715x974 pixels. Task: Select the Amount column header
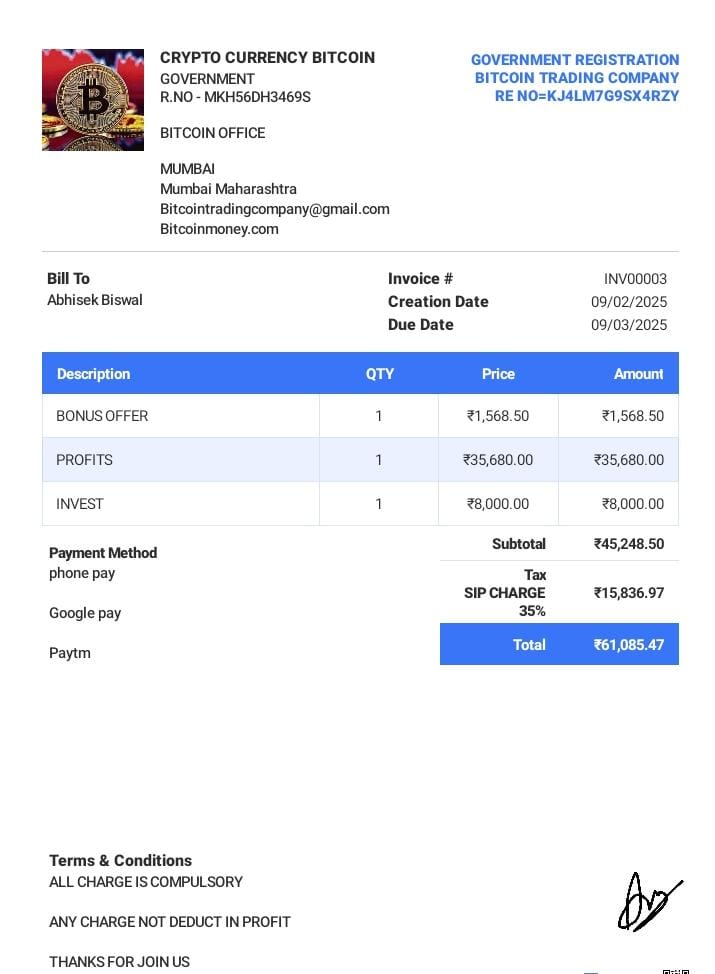pos(638,374)
